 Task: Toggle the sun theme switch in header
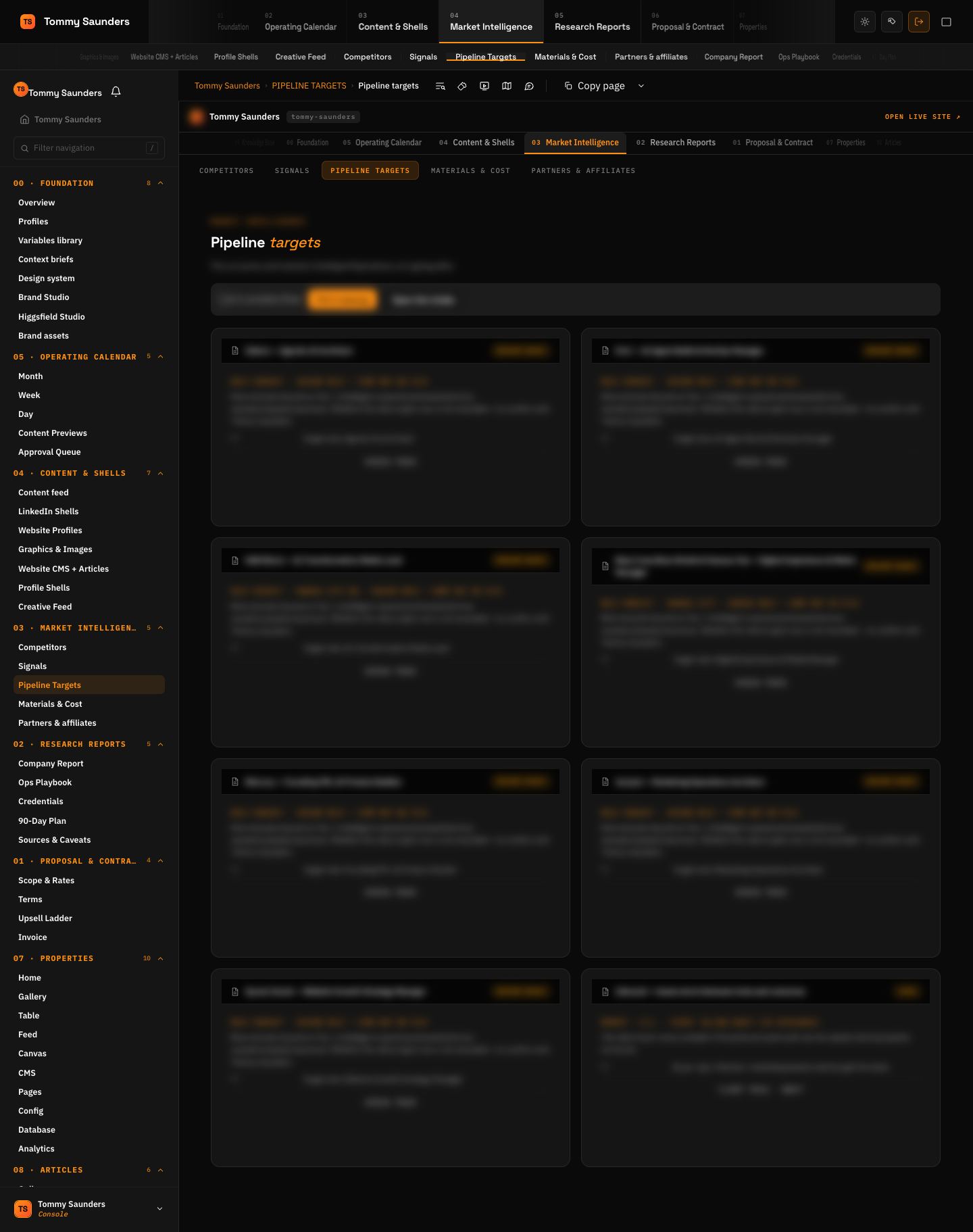tap(865, 22)
